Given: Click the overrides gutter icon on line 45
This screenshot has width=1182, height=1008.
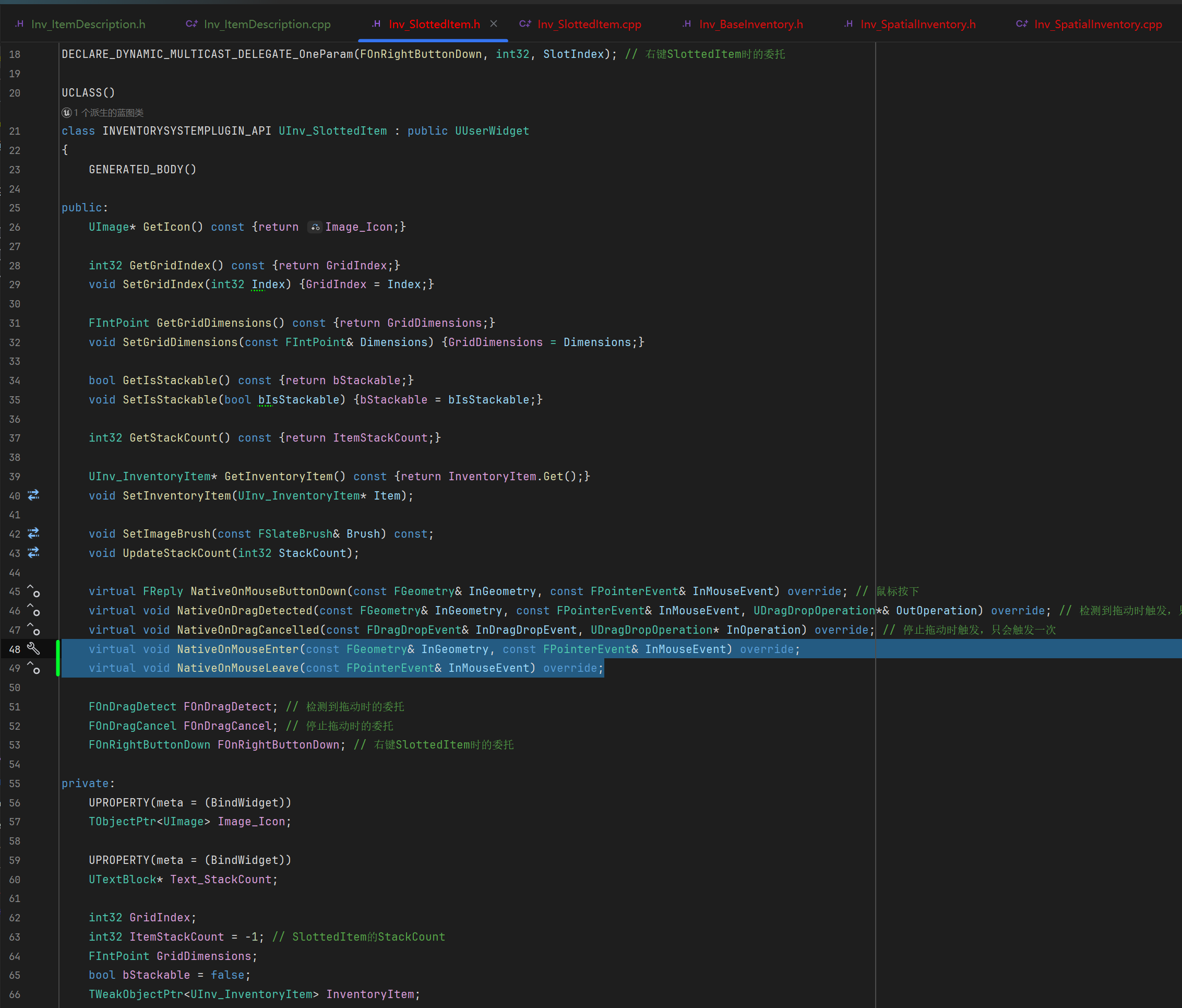Looking at the screenshot, I should 33,591.
